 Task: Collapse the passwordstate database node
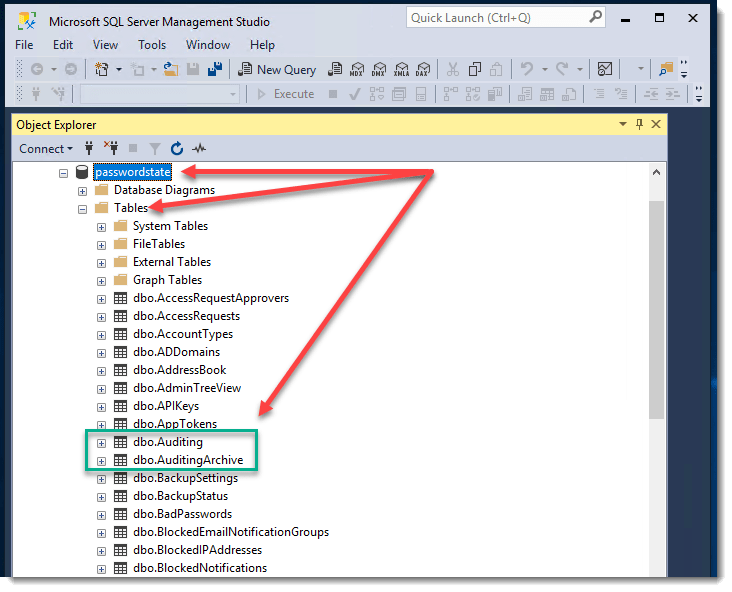click(63, 173)
